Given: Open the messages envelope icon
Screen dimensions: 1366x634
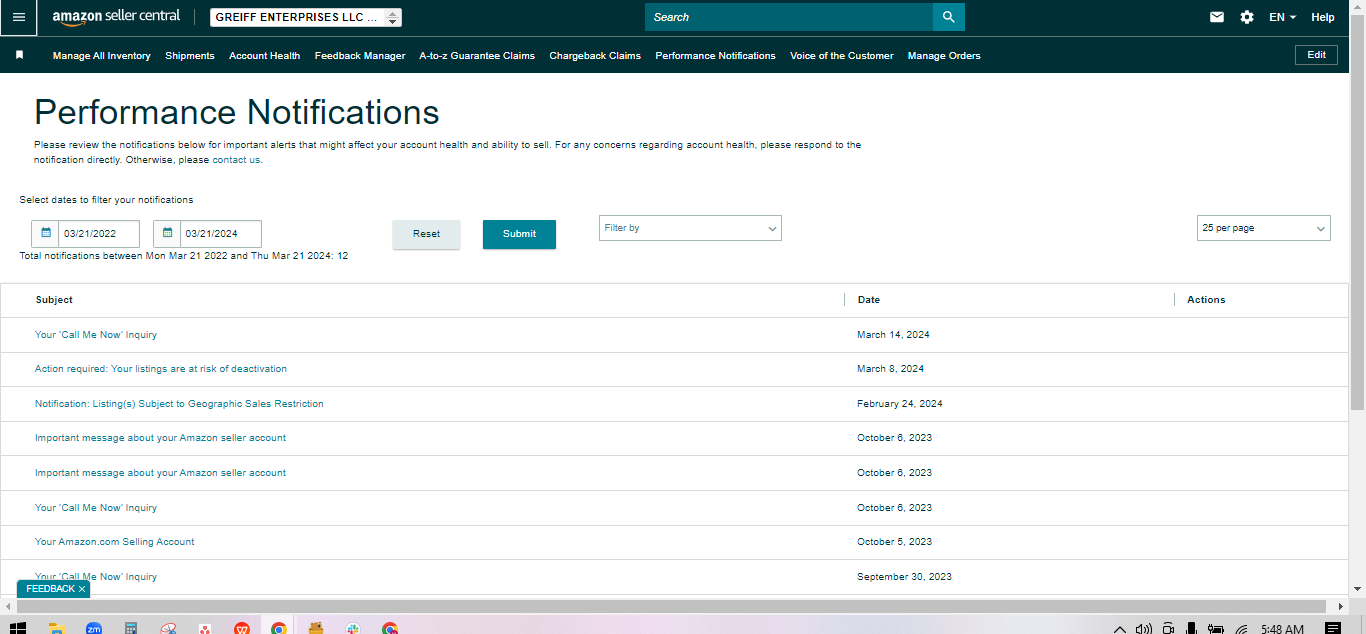Looking at the screenshot, I should tap(1217, 17).
